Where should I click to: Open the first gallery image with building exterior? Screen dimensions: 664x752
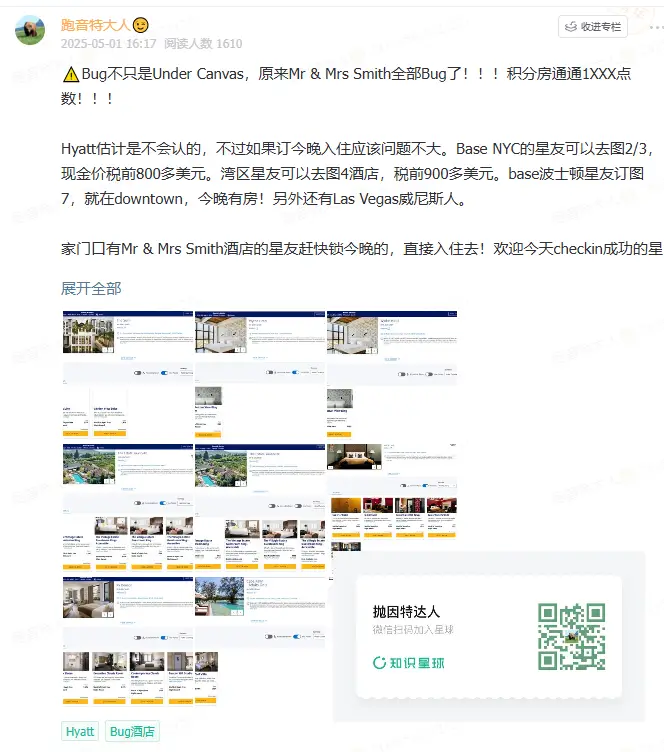[128, 375]
